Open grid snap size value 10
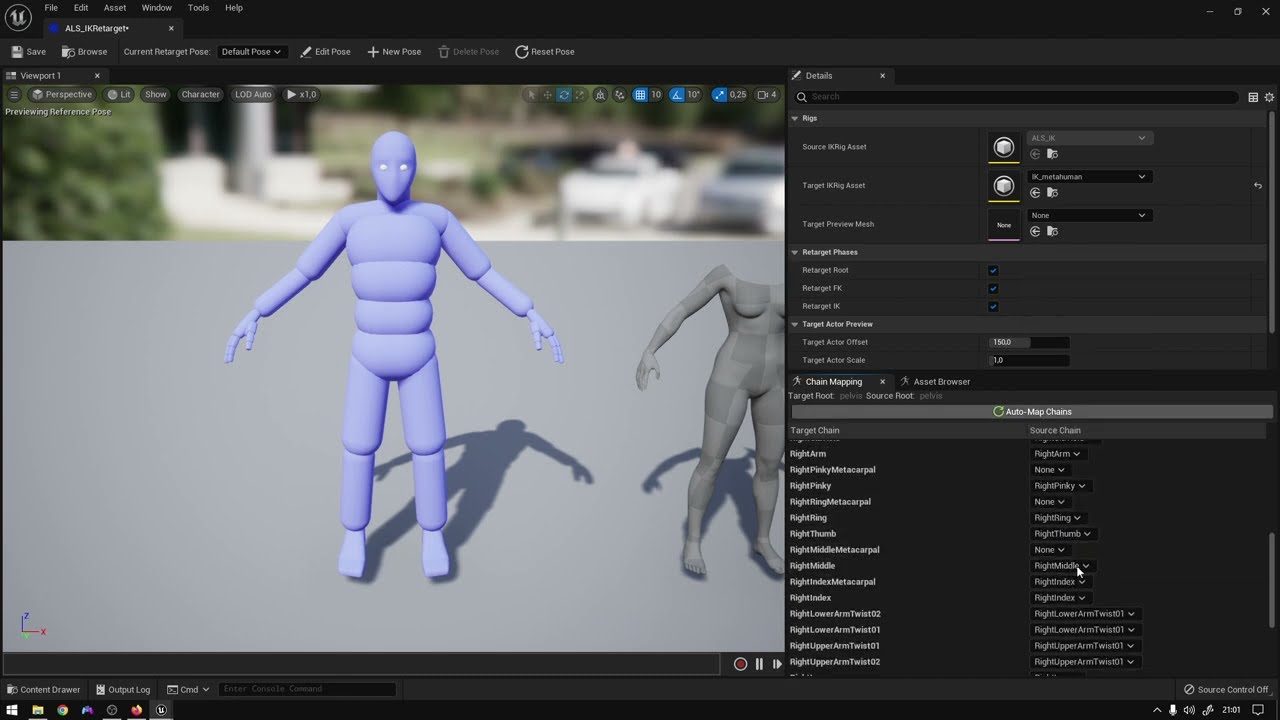Screen dimensions: 1280x720 click(x=656, y=95)
